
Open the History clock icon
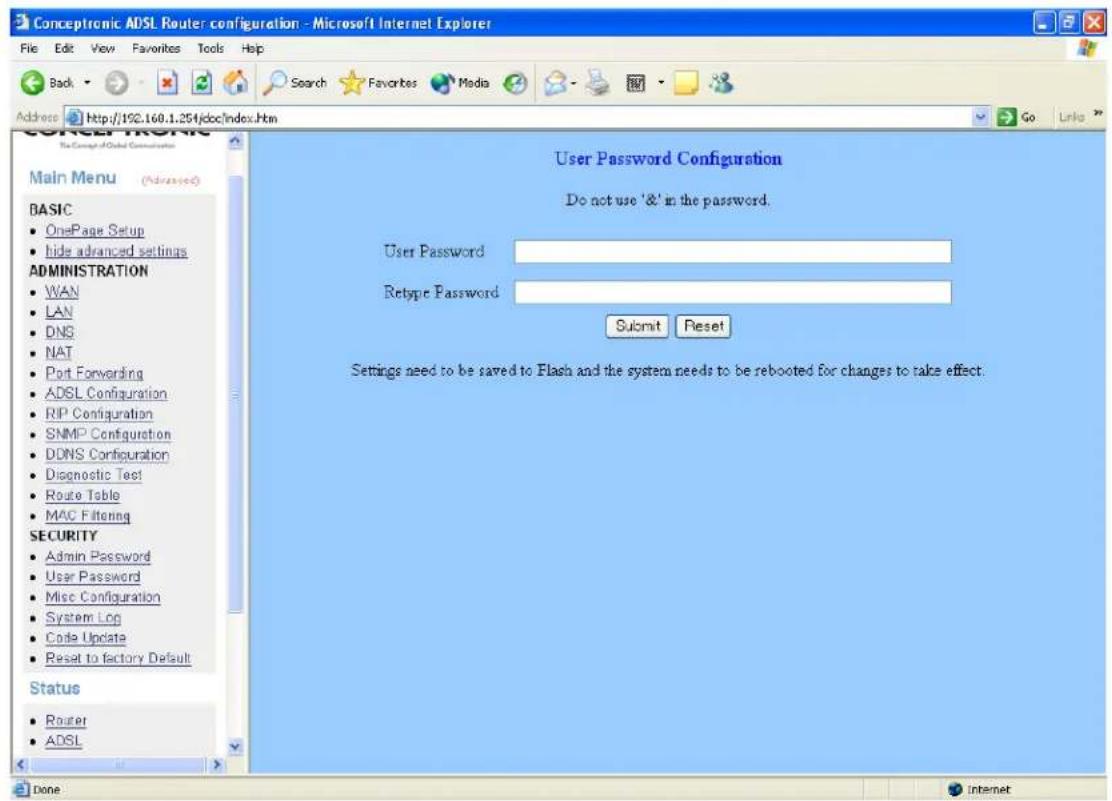pyautogui.click(x=516, y=84)
